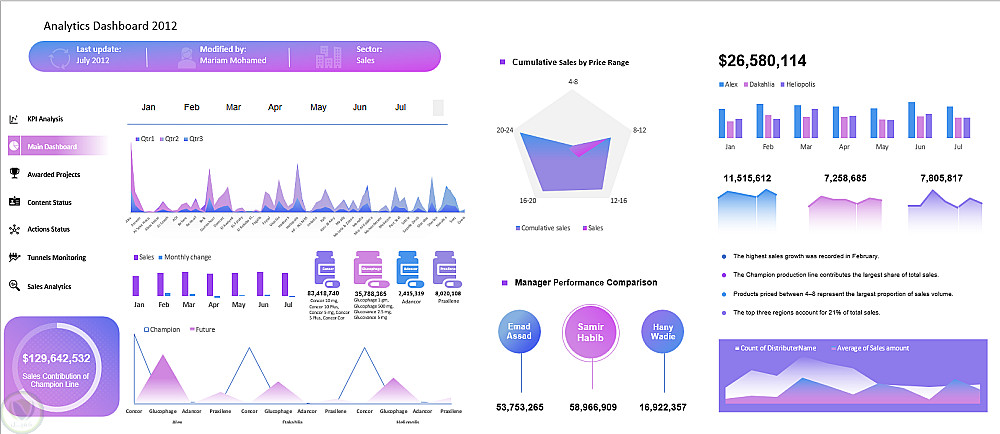Open the Content Status section
1000x434 pixels.
coord(48,202)
